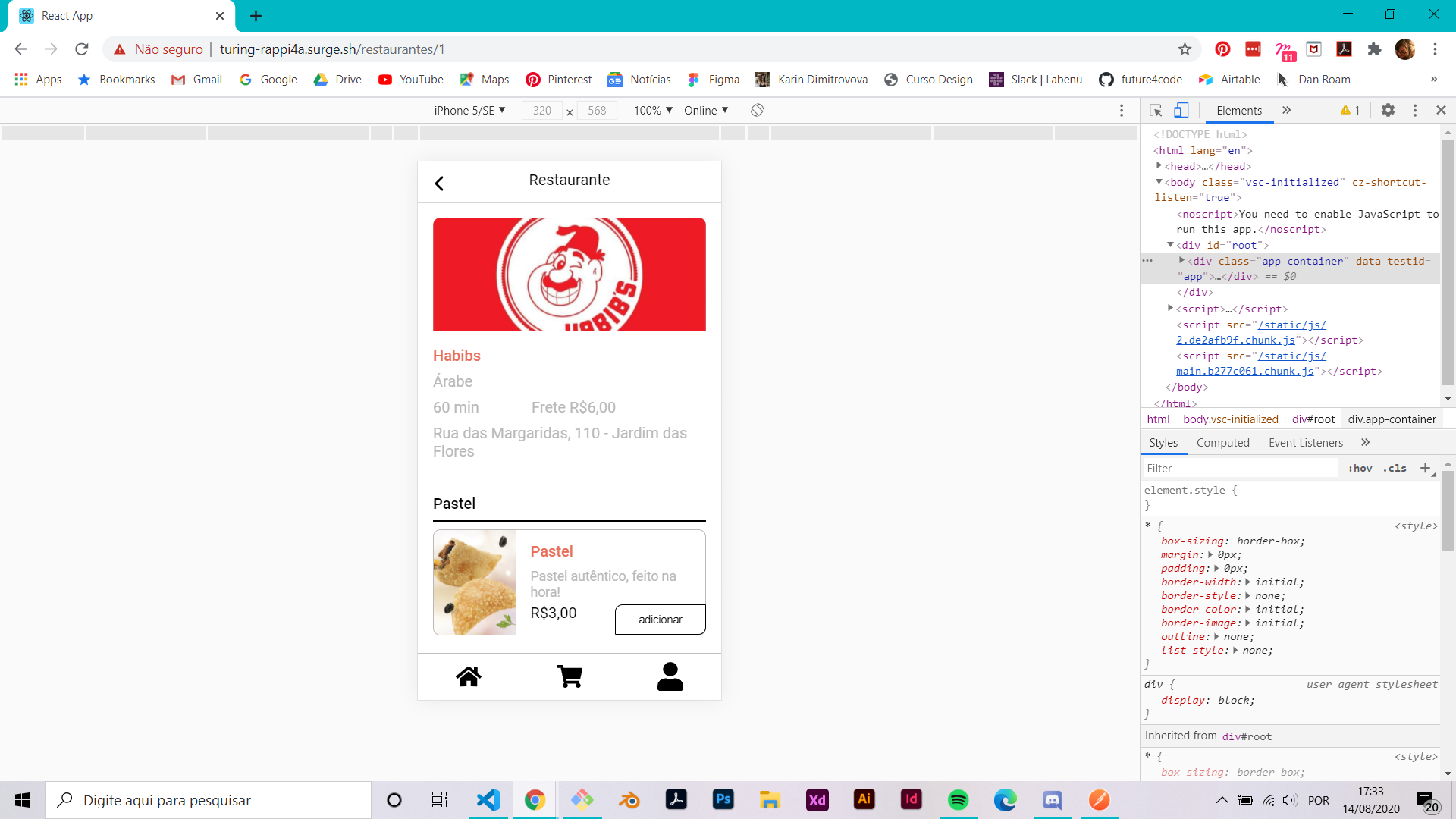This screenshot has width=1456, height=819.
Task: Open the DevTools settings gear
Action: 1388,111
